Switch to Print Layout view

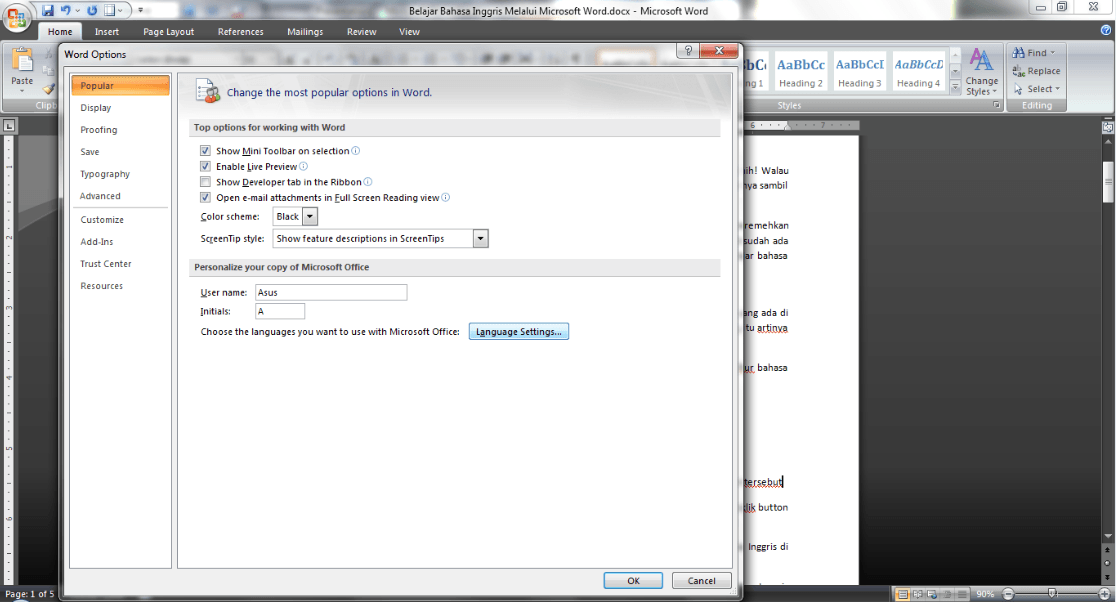[902, 594]
